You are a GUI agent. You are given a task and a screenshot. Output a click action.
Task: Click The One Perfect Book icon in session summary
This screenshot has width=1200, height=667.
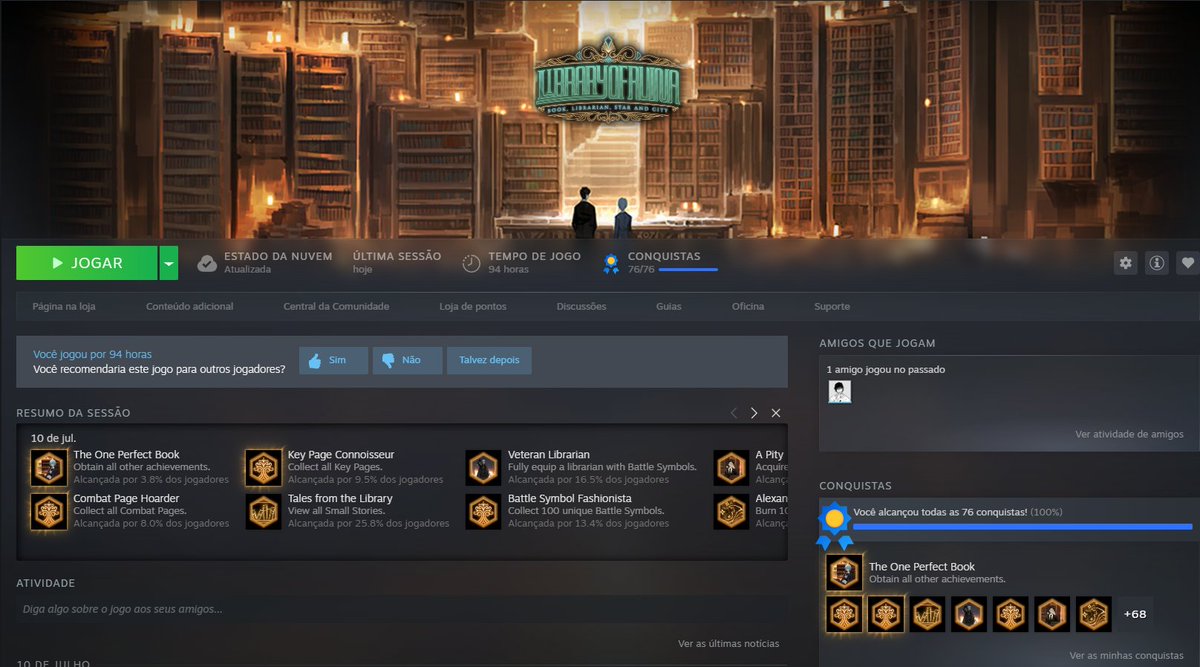49,467
